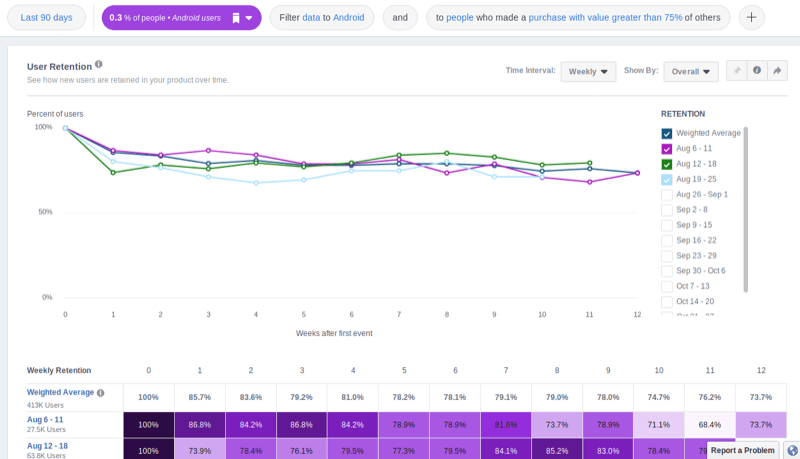Open the chart info icon
This screenshot has width=800, height=459.
click(757, 71)
